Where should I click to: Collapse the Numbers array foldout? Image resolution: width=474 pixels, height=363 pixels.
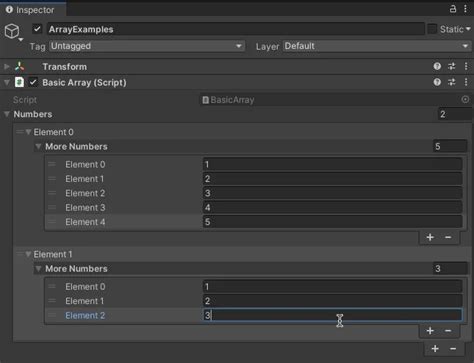click(7, 114)
